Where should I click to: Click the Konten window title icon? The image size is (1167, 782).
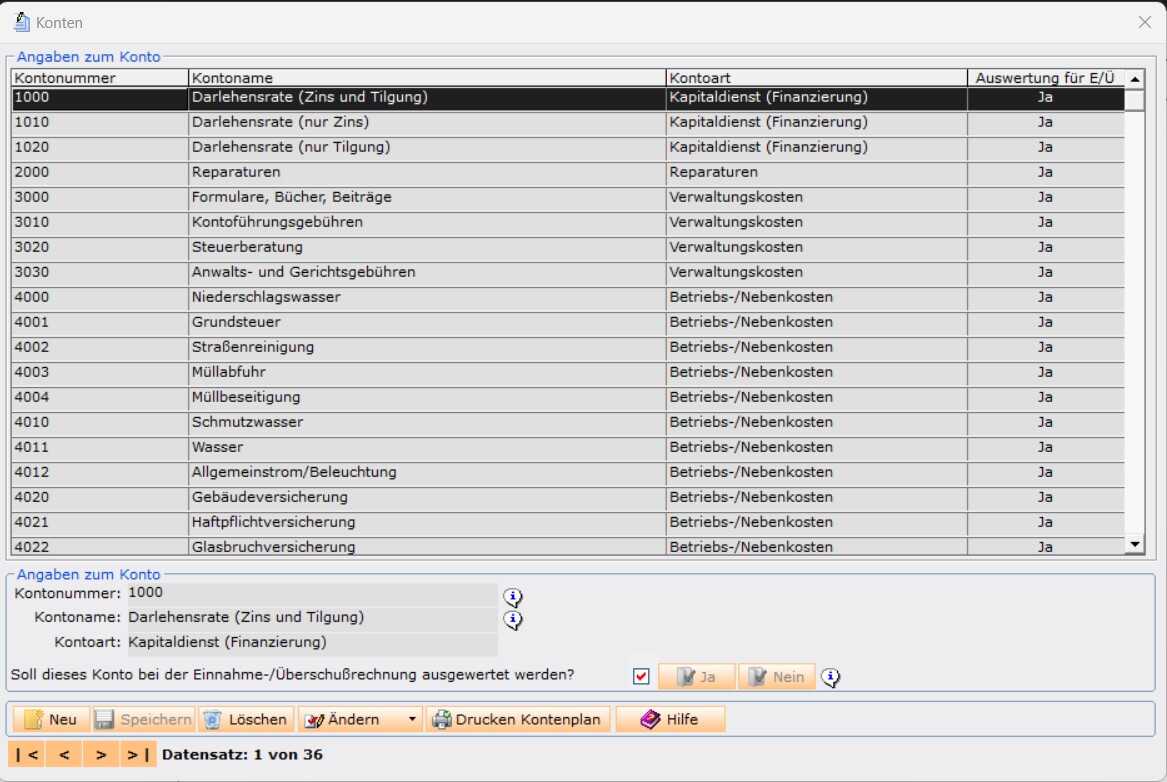coord(22,22)
